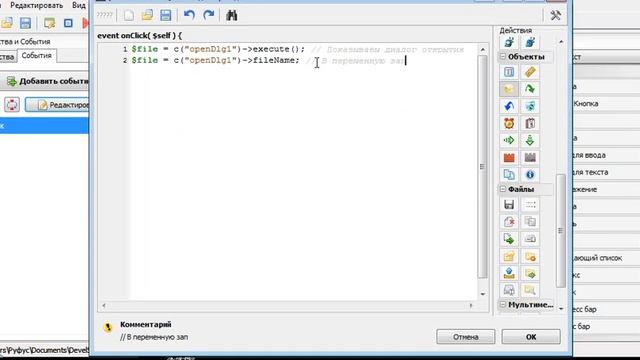640x360 pixels.
Task: Select the blue return arrow action icon
Action: click(x=509, y=106)
